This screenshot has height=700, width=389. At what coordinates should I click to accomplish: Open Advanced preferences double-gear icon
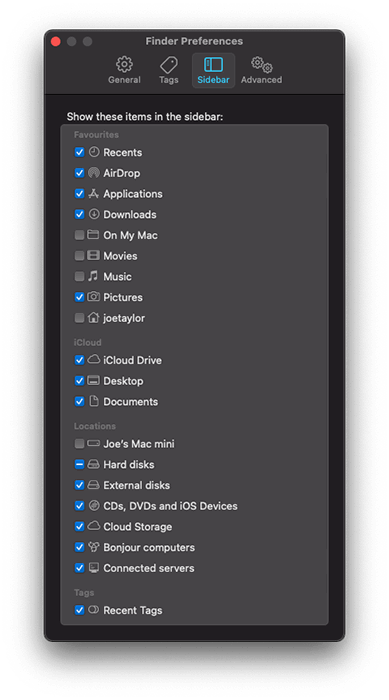tap(262, 64)
